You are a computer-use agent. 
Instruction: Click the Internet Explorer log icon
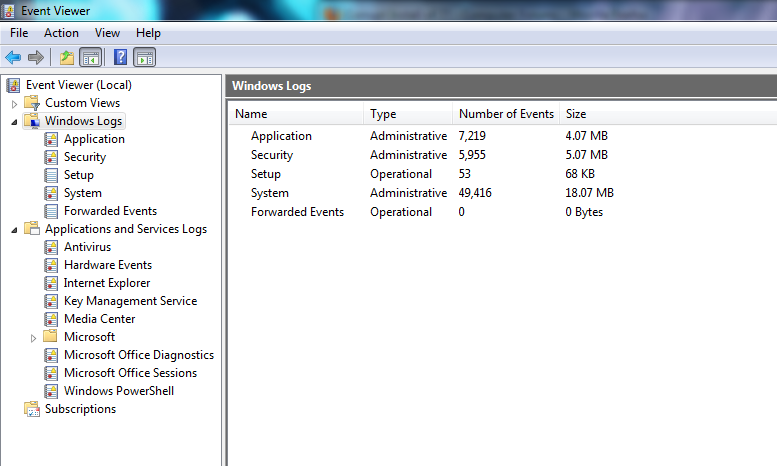(51, 283)
